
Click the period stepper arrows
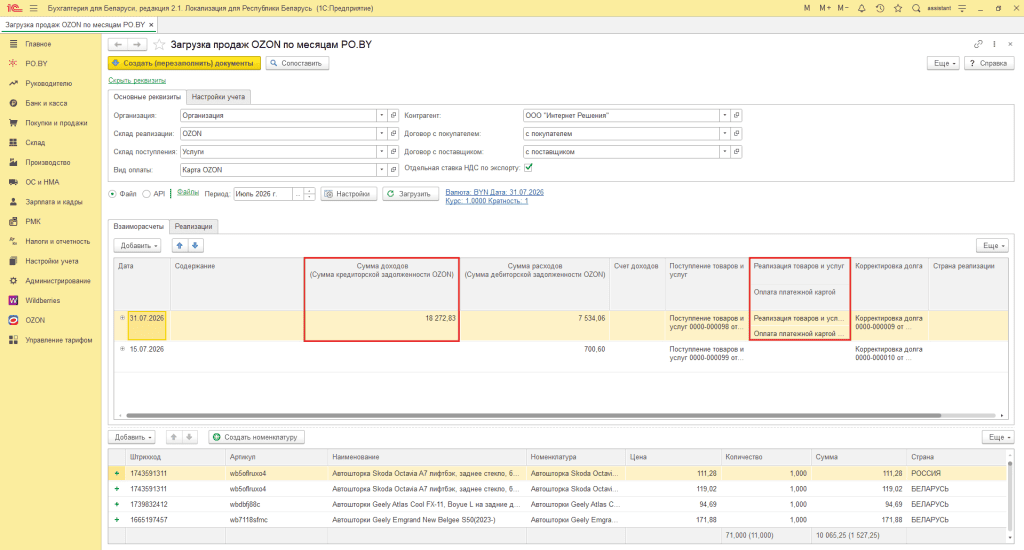(x=310, y=194)
